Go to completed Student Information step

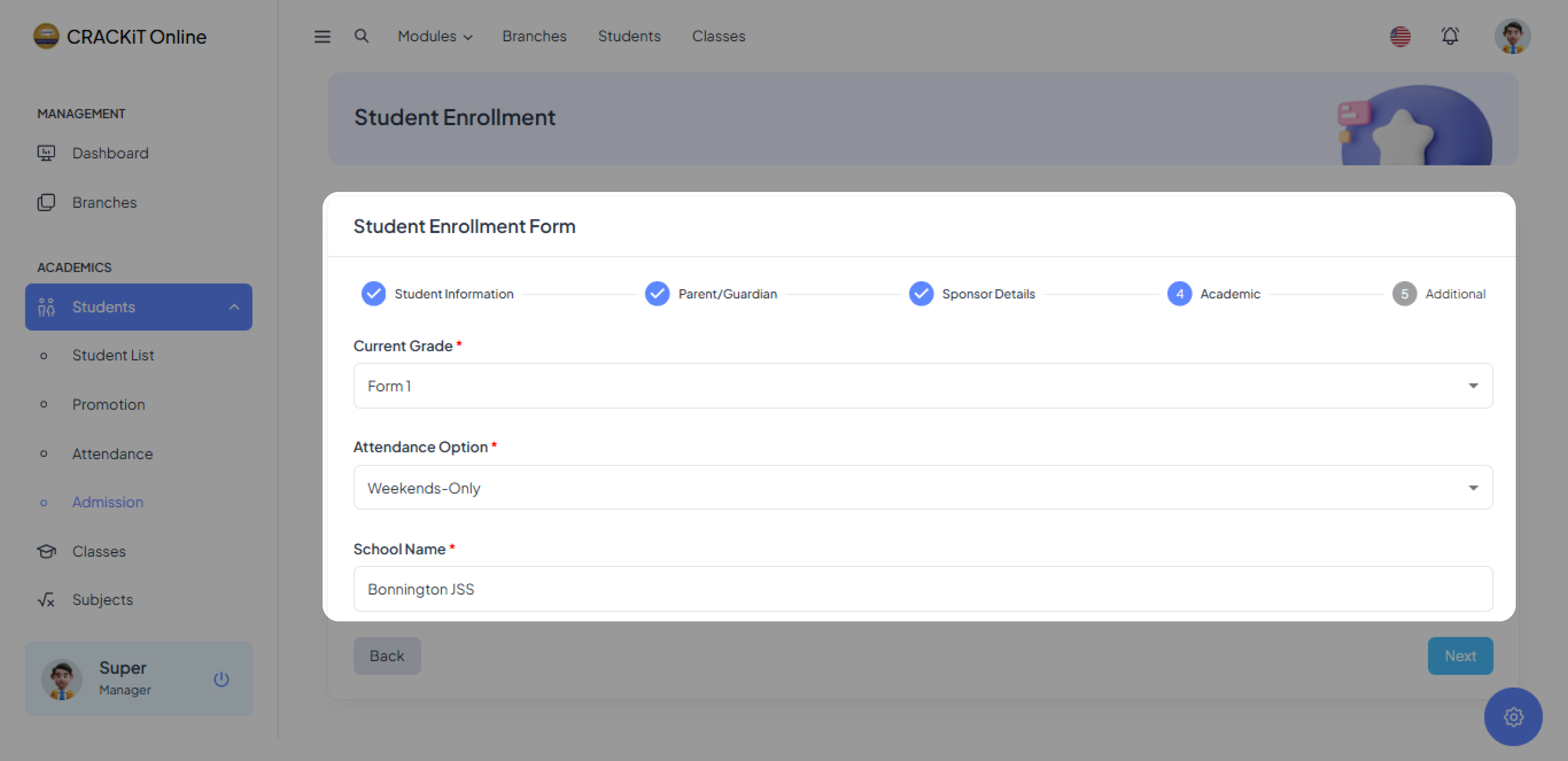pyautogui.click(x=373, y=294)
